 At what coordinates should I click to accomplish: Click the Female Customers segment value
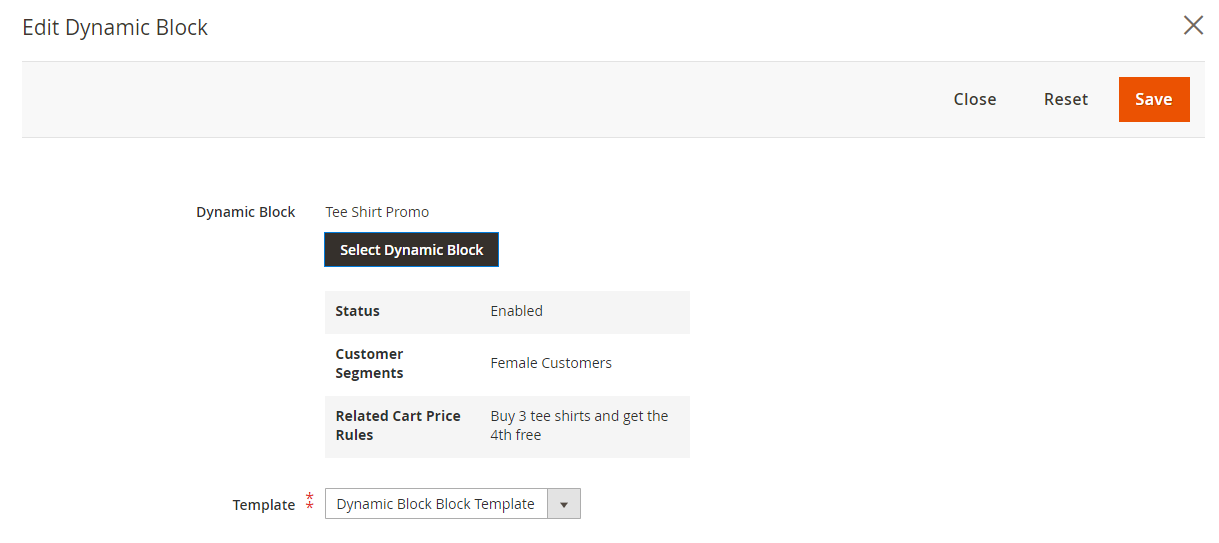pyautogui.click(x=551, y=363)
